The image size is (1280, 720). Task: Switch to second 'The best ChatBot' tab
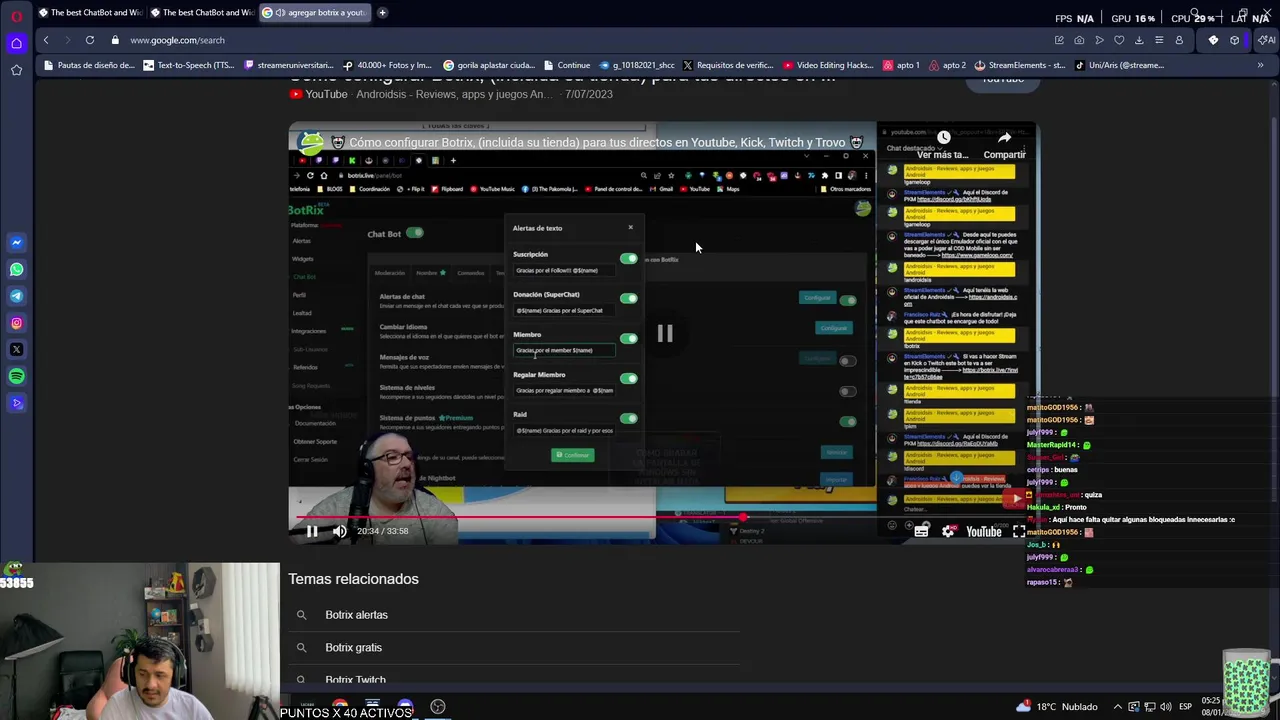(202, 13)
